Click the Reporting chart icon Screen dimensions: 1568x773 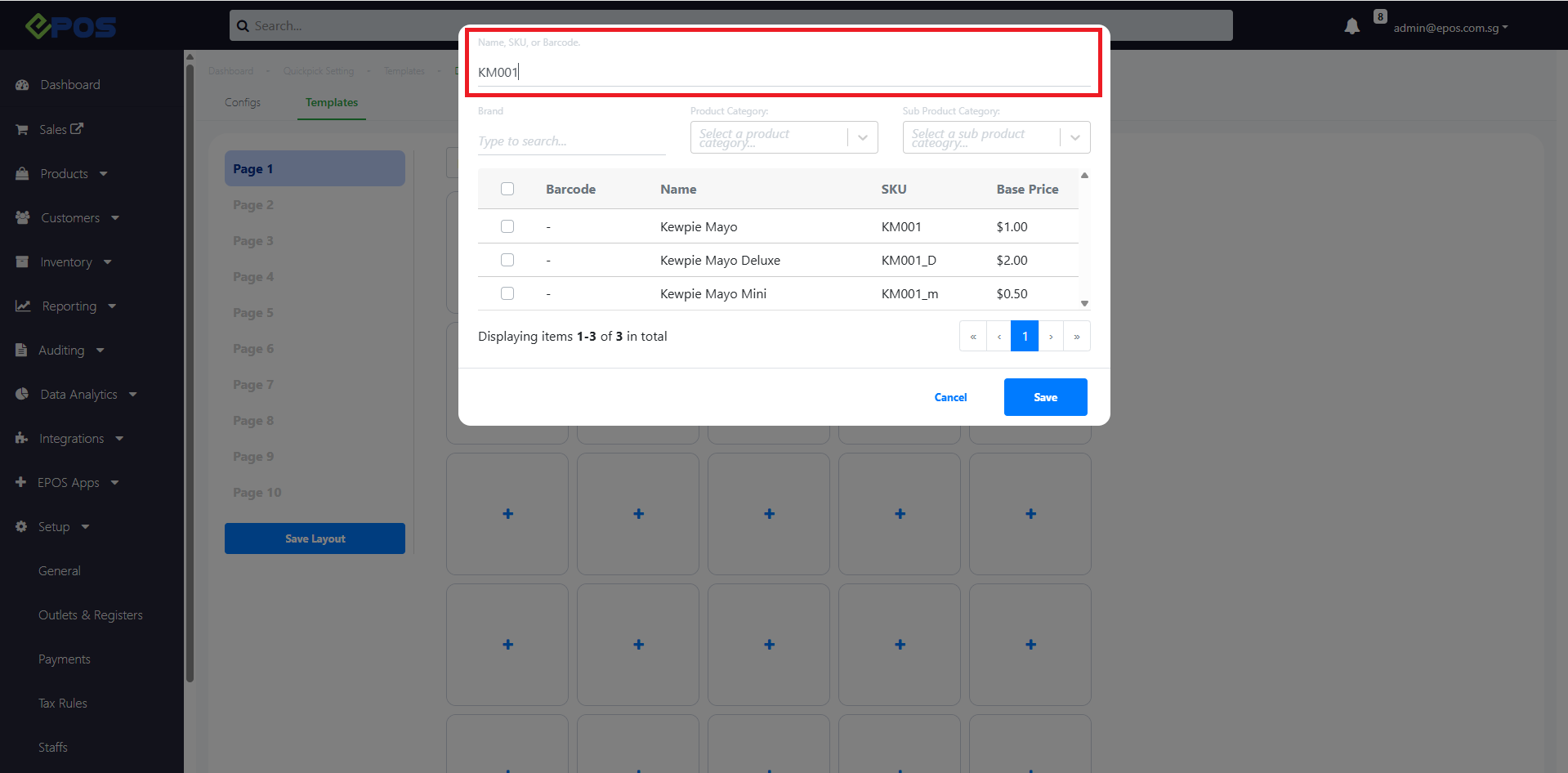click(x=23, y=306)
